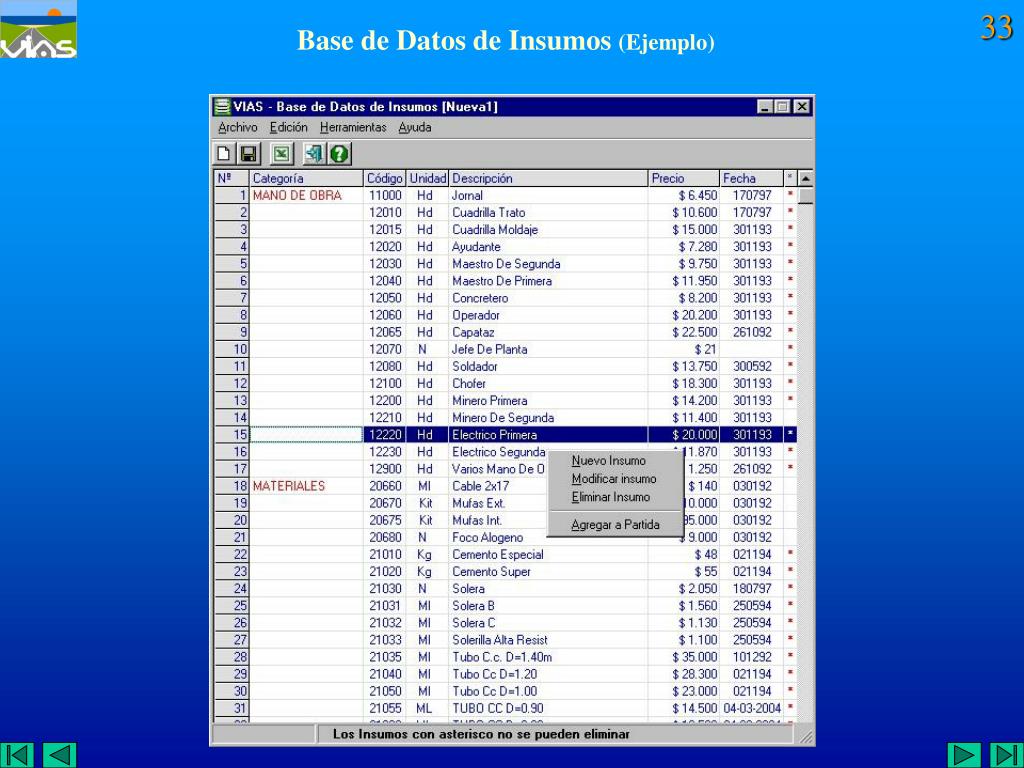Click the Capataz description cell

548,332
